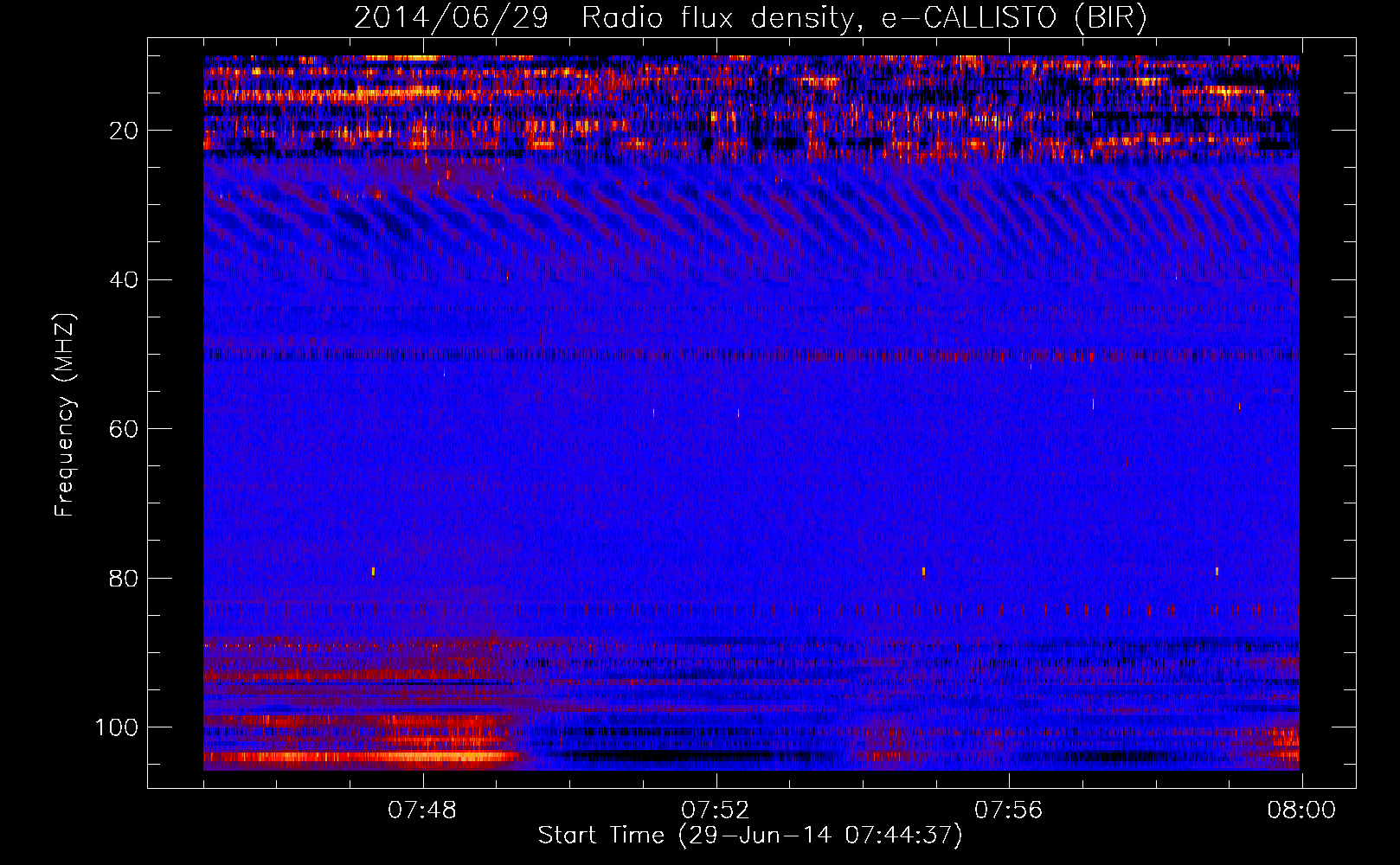
Task: Click the 'Start Time (29-Jun-14 07:44:37)' label
Action: (750, 836)
